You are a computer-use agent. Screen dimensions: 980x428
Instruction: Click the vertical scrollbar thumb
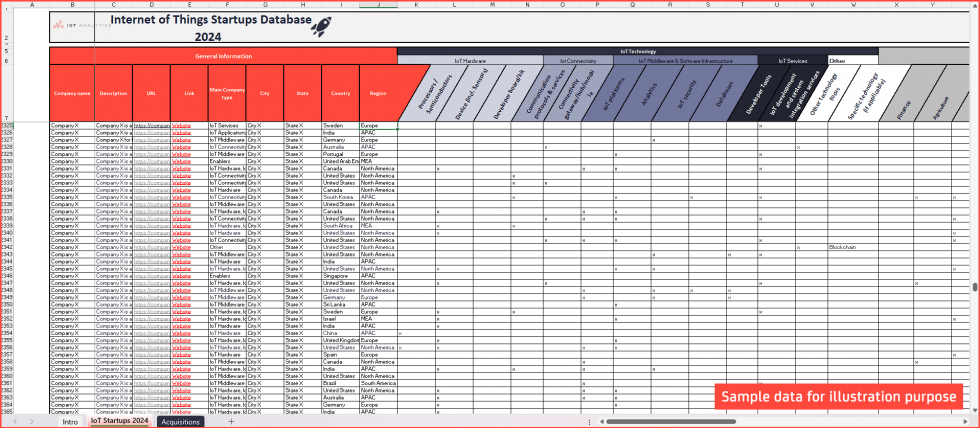[975, 287]
